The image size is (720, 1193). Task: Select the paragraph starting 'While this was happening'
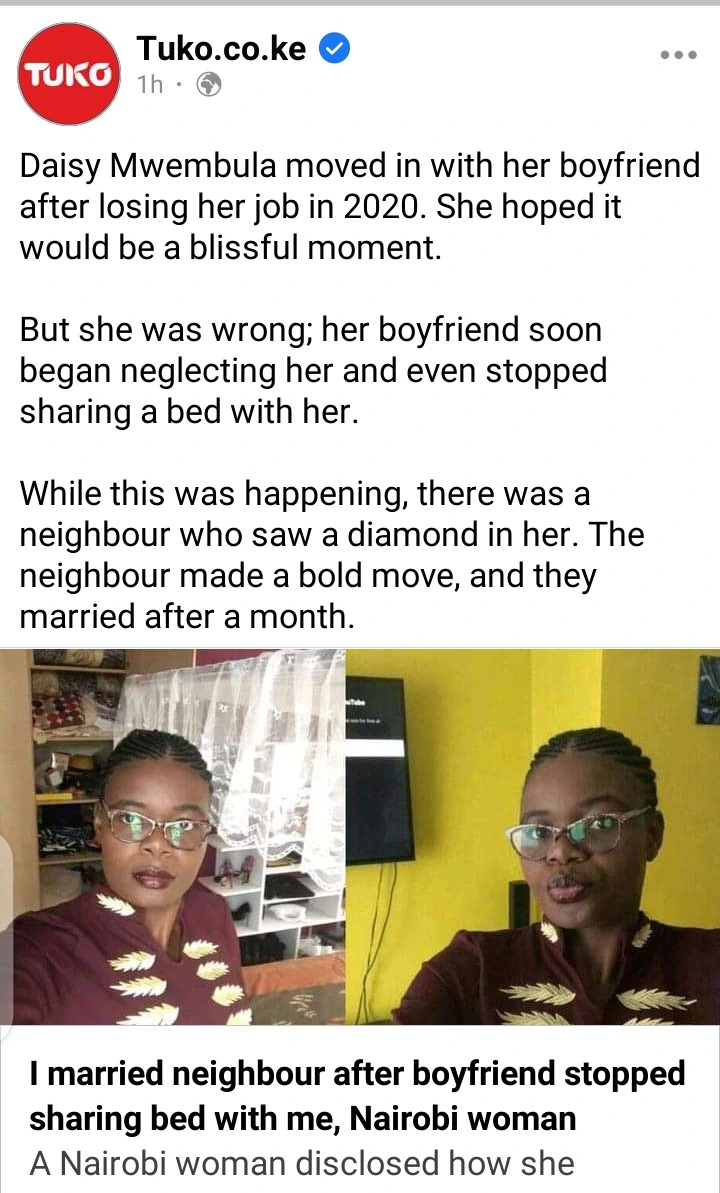pos(332,555)
